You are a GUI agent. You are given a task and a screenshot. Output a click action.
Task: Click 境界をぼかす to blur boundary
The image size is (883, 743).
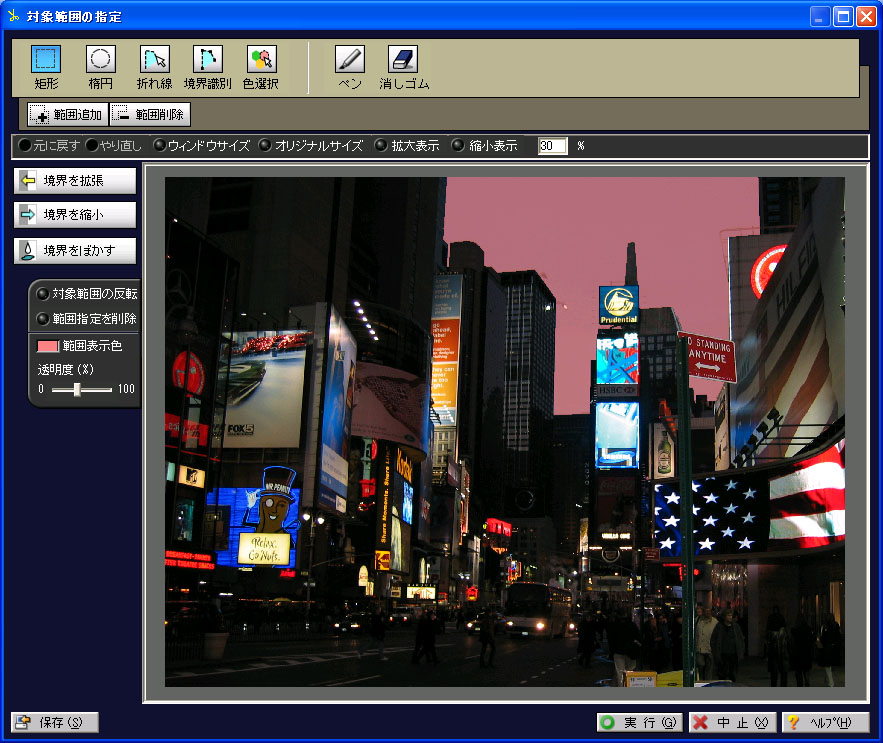[x=75, y=250]
